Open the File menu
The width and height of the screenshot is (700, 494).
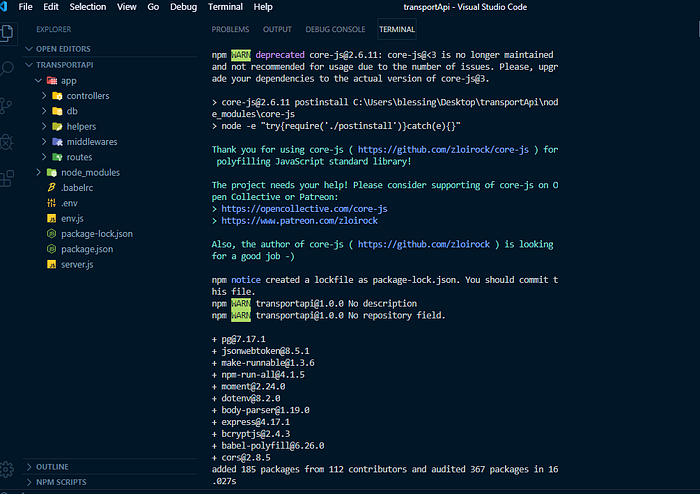coord(25,7)
